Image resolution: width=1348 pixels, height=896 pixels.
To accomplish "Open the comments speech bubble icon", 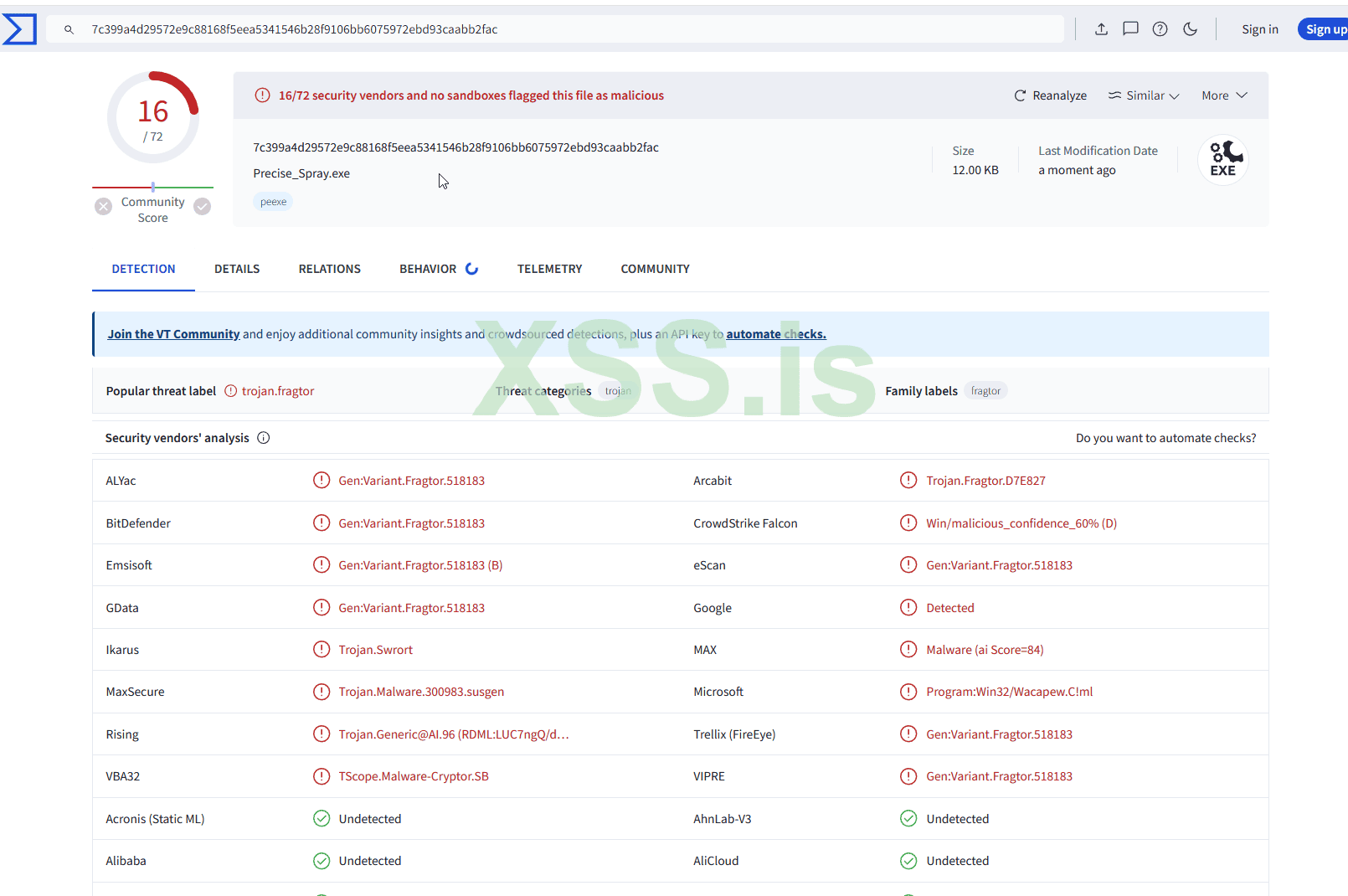I will (x=1130, y=29).
